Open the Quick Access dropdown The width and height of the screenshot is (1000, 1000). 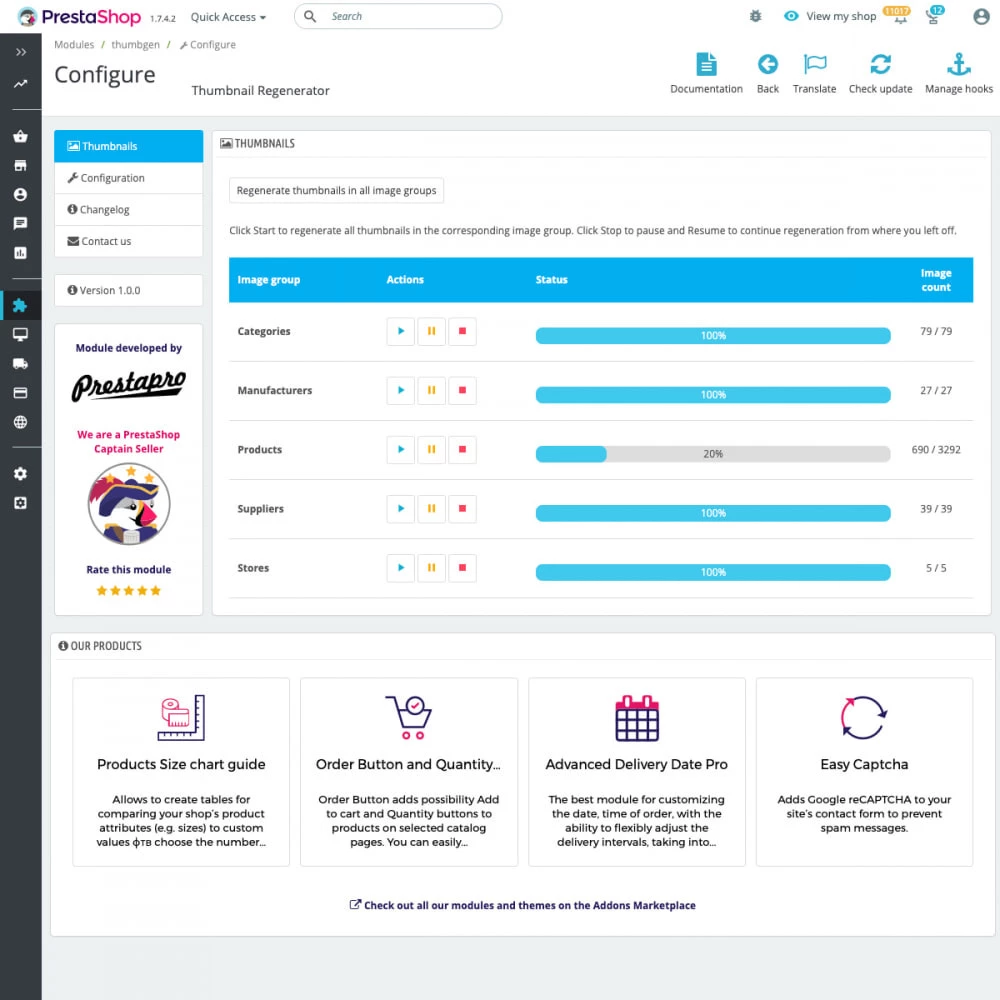pos(228,17)
